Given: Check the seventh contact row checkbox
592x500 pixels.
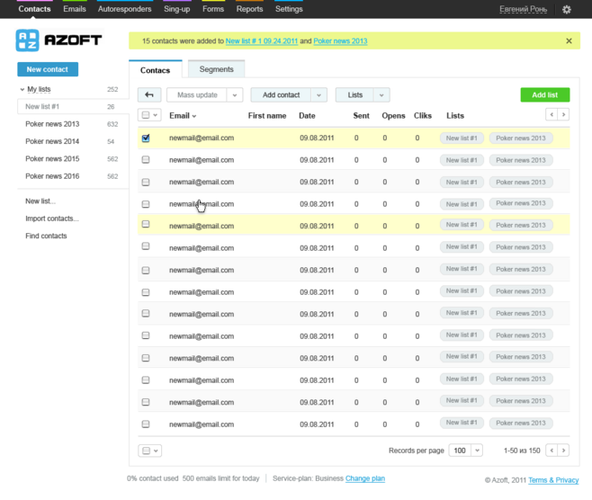Looking at the screenshot, I should [146, 270].
